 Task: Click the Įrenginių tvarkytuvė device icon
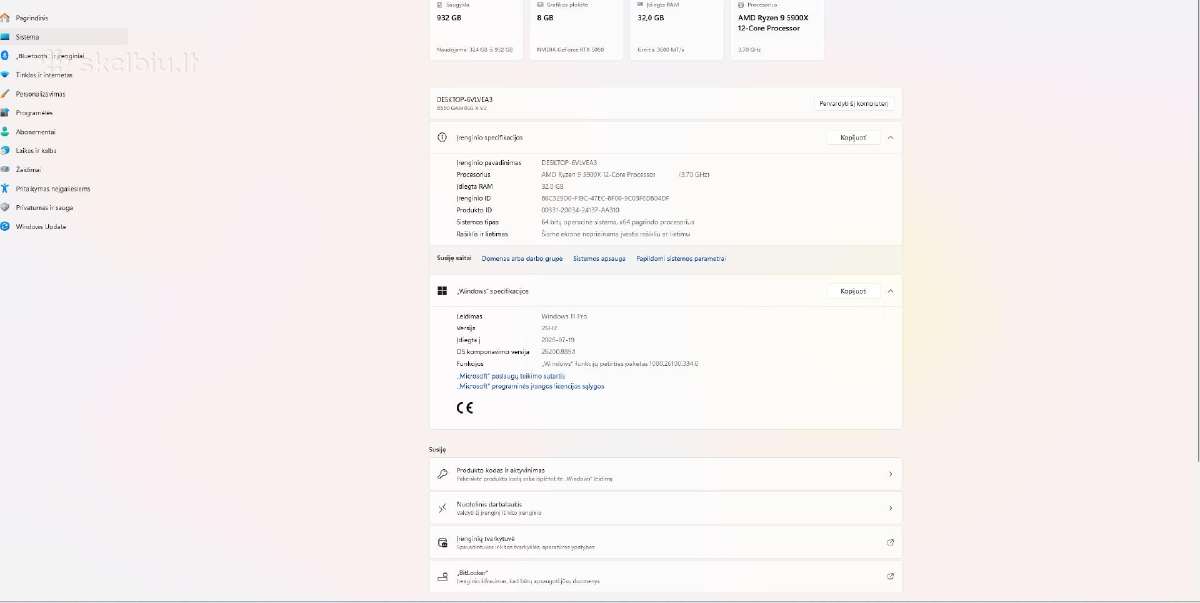442,543
